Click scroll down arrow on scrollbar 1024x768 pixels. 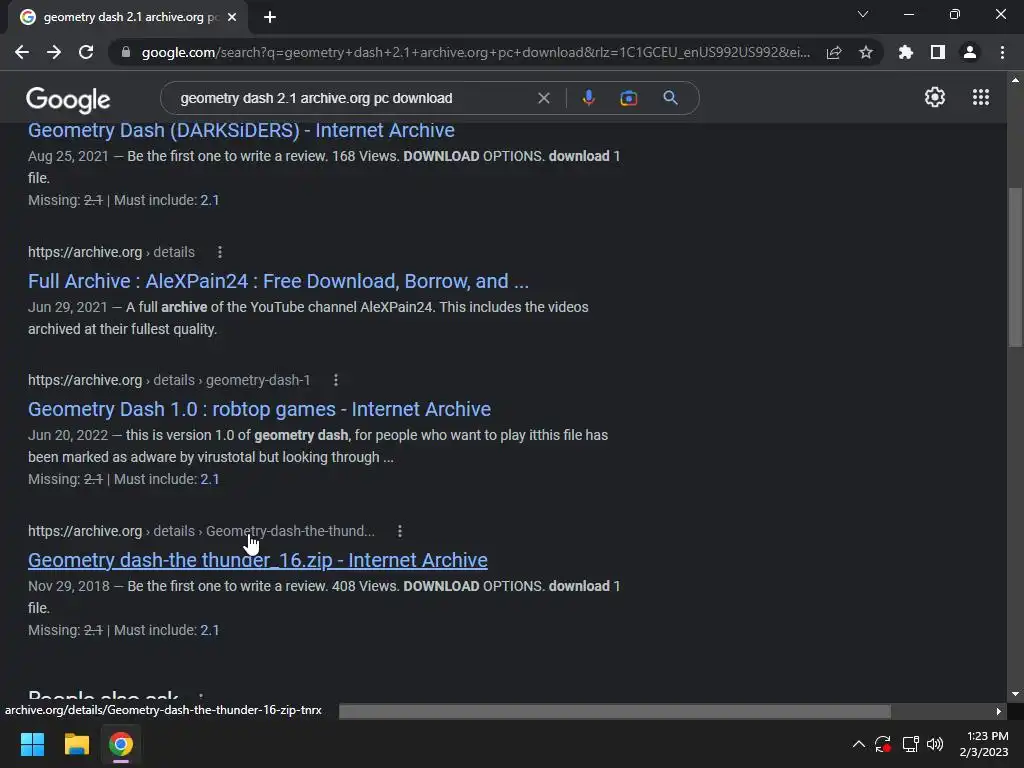pyautogui.click(x=1015, y=694)
